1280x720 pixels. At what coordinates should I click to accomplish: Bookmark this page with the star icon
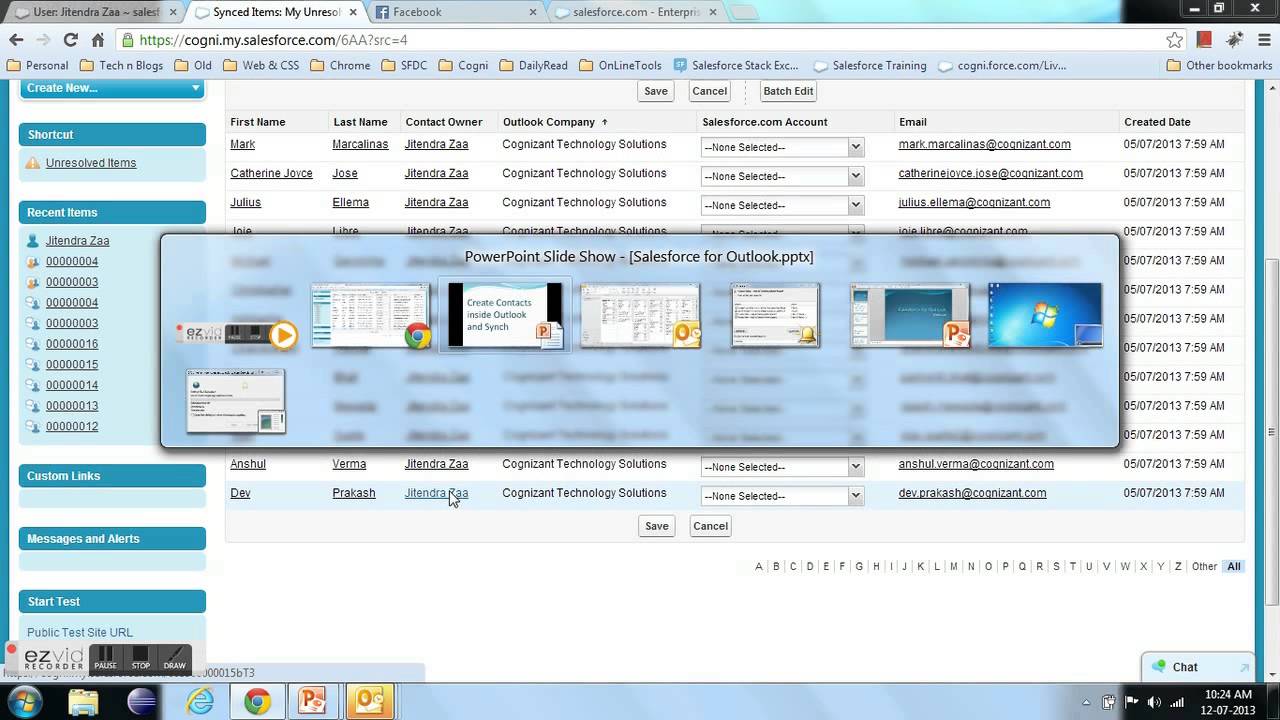tap(1175, 40)
